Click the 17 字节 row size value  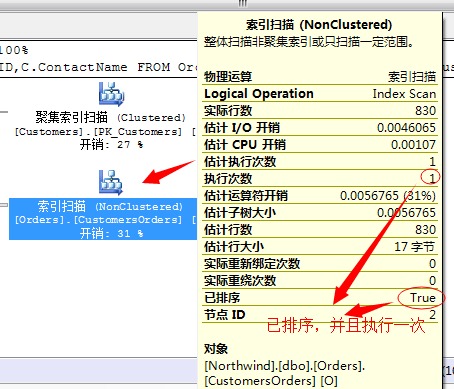(x=415, y=247)
